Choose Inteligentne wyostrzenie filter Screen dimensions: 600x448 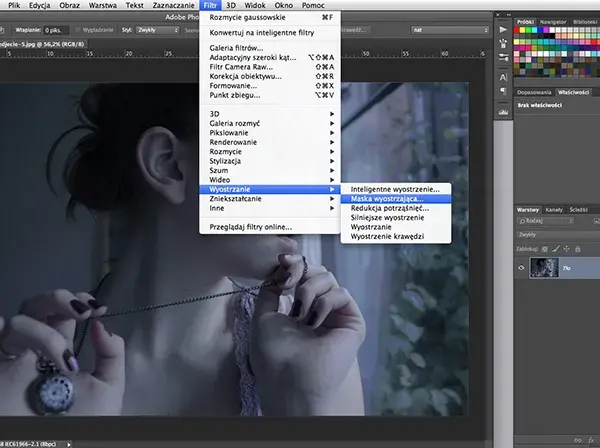[396, 189]
